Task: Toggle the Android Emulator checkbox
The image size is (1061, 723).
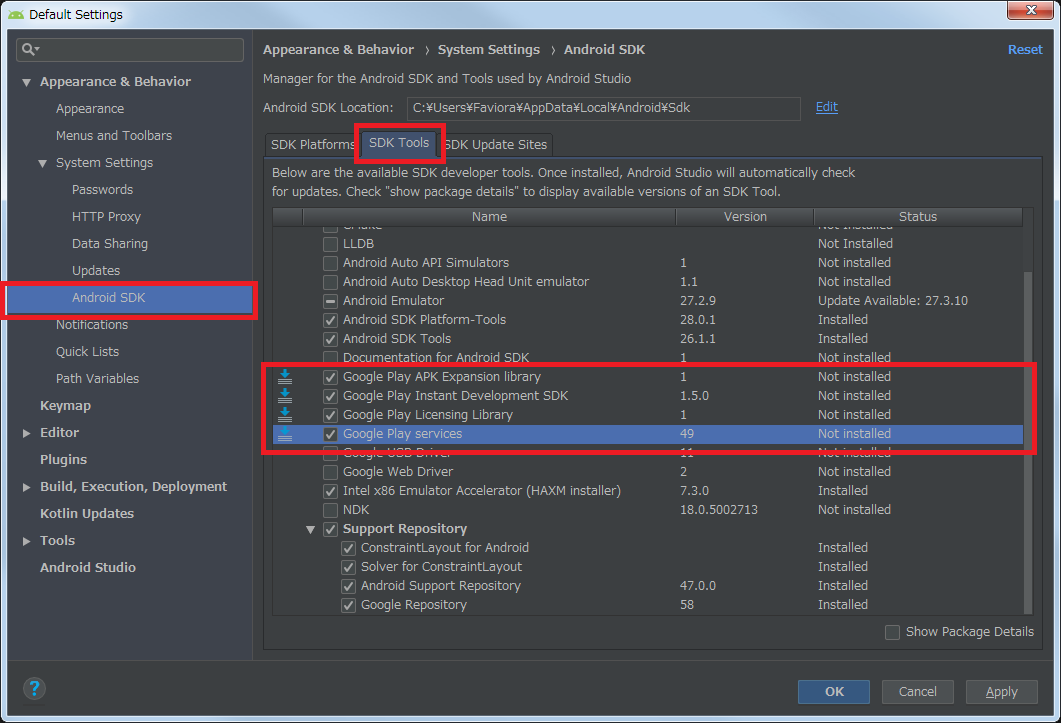Action: point(330,301)
